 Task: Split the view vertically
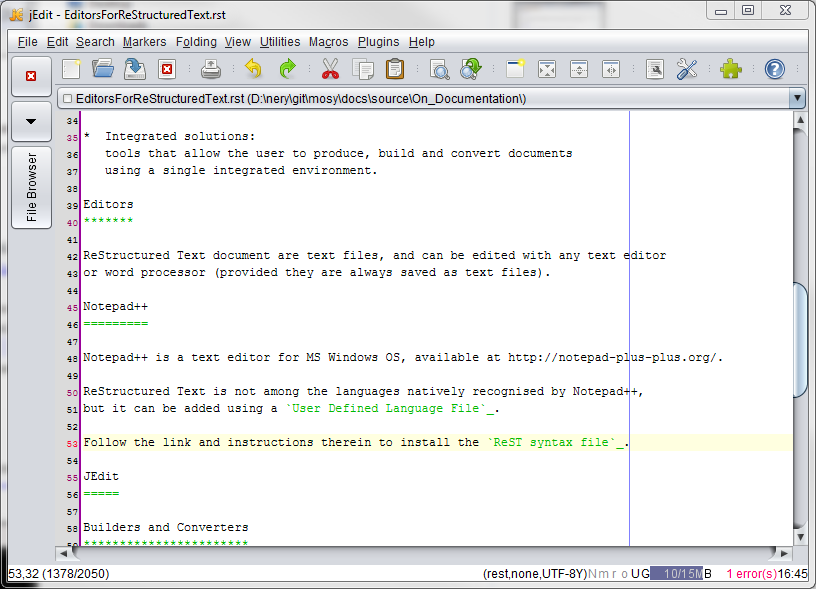coord(611,69)
